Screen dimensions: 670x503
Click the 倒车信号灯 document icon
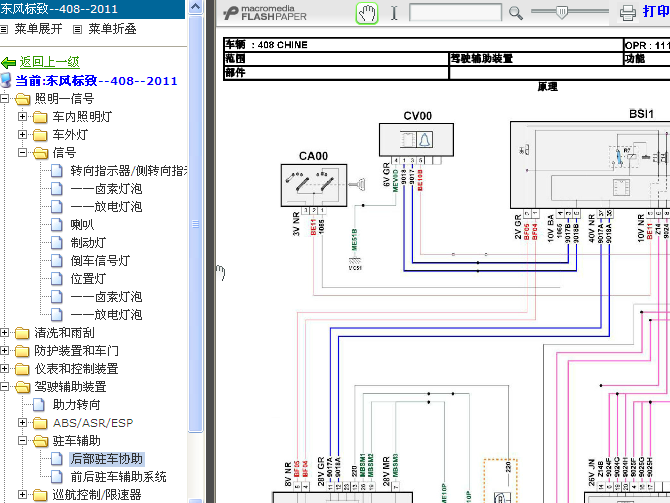coord(57,261)
